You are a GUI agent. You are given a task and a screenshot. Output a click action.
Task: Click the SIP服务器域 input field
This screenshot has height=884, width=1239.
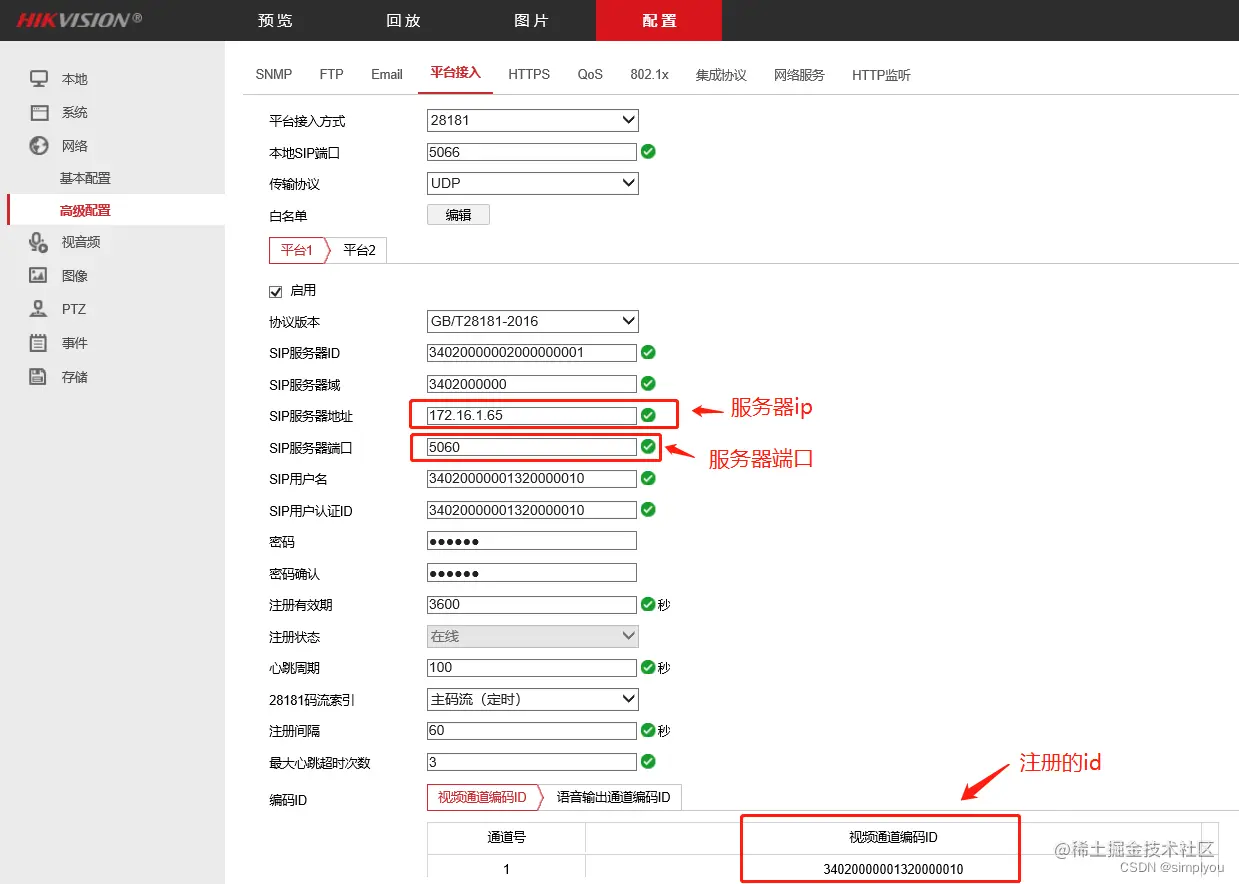coord(532,384)
